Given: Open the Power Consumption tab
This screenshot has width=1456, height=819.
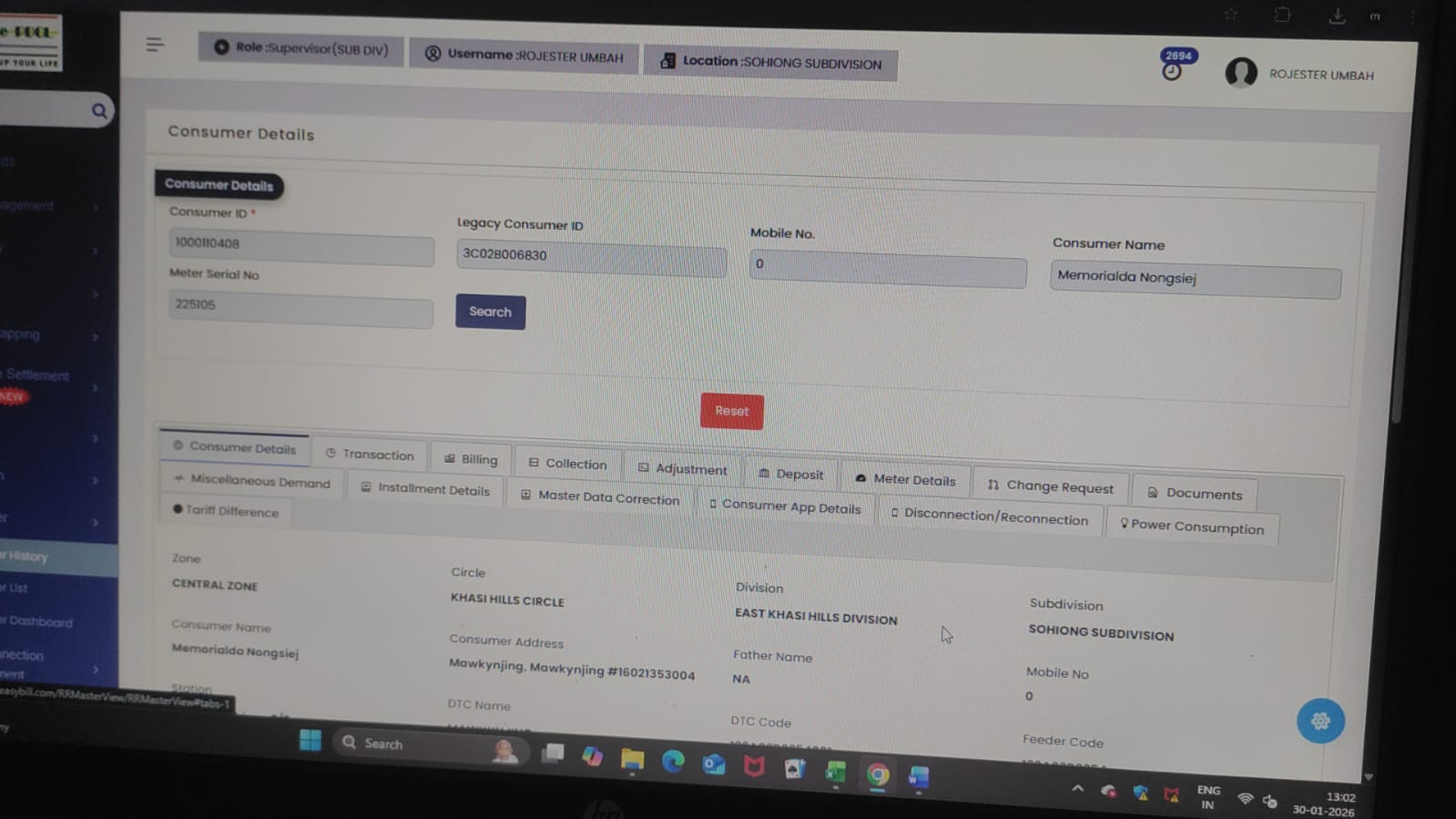Looking at the screenshot, I should (x=1192, y=527).
